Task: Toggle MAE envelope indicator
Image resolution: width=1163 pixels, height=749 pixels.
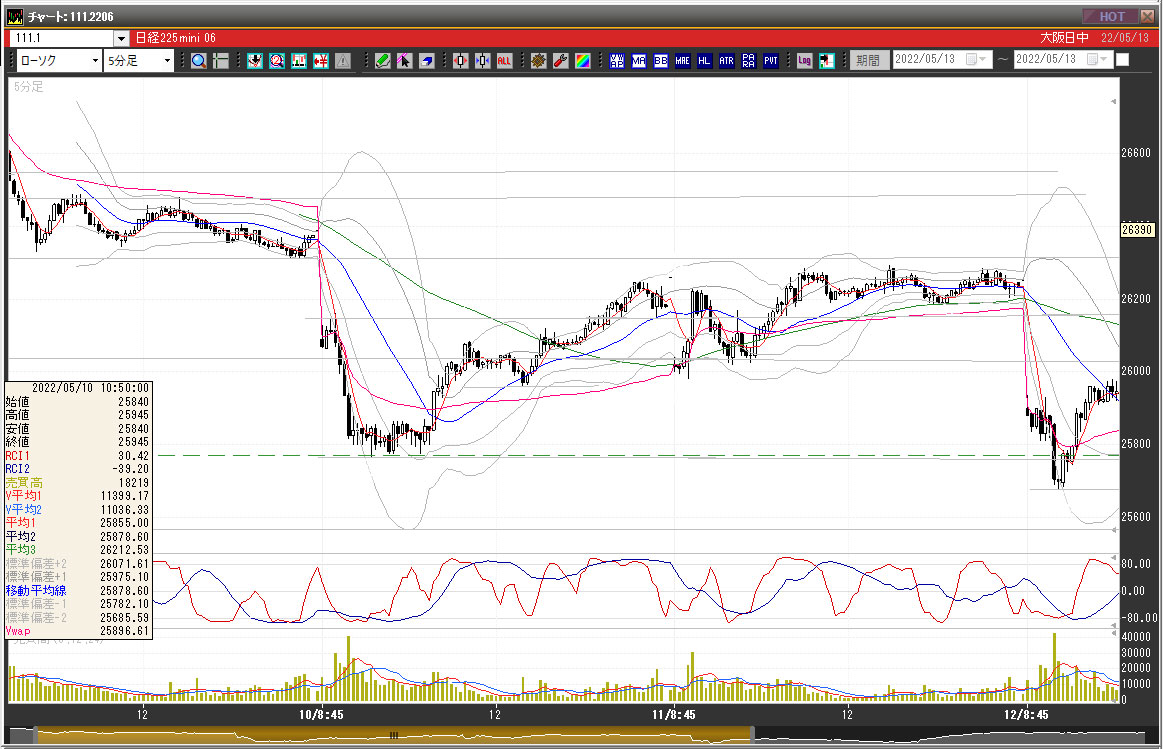Action: pyautogui.click(x=682, y=61)
